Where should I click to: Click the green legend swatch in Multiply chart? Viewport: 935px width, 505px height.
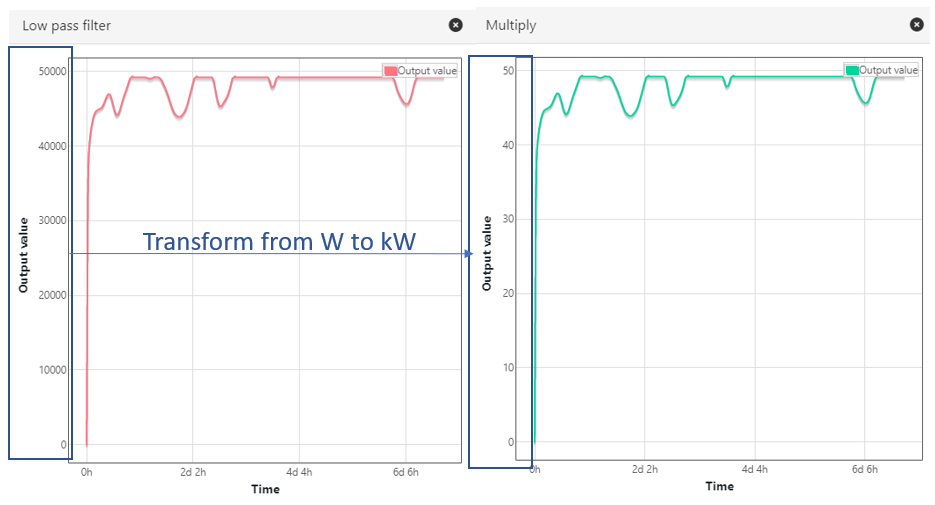coord(852,71)
